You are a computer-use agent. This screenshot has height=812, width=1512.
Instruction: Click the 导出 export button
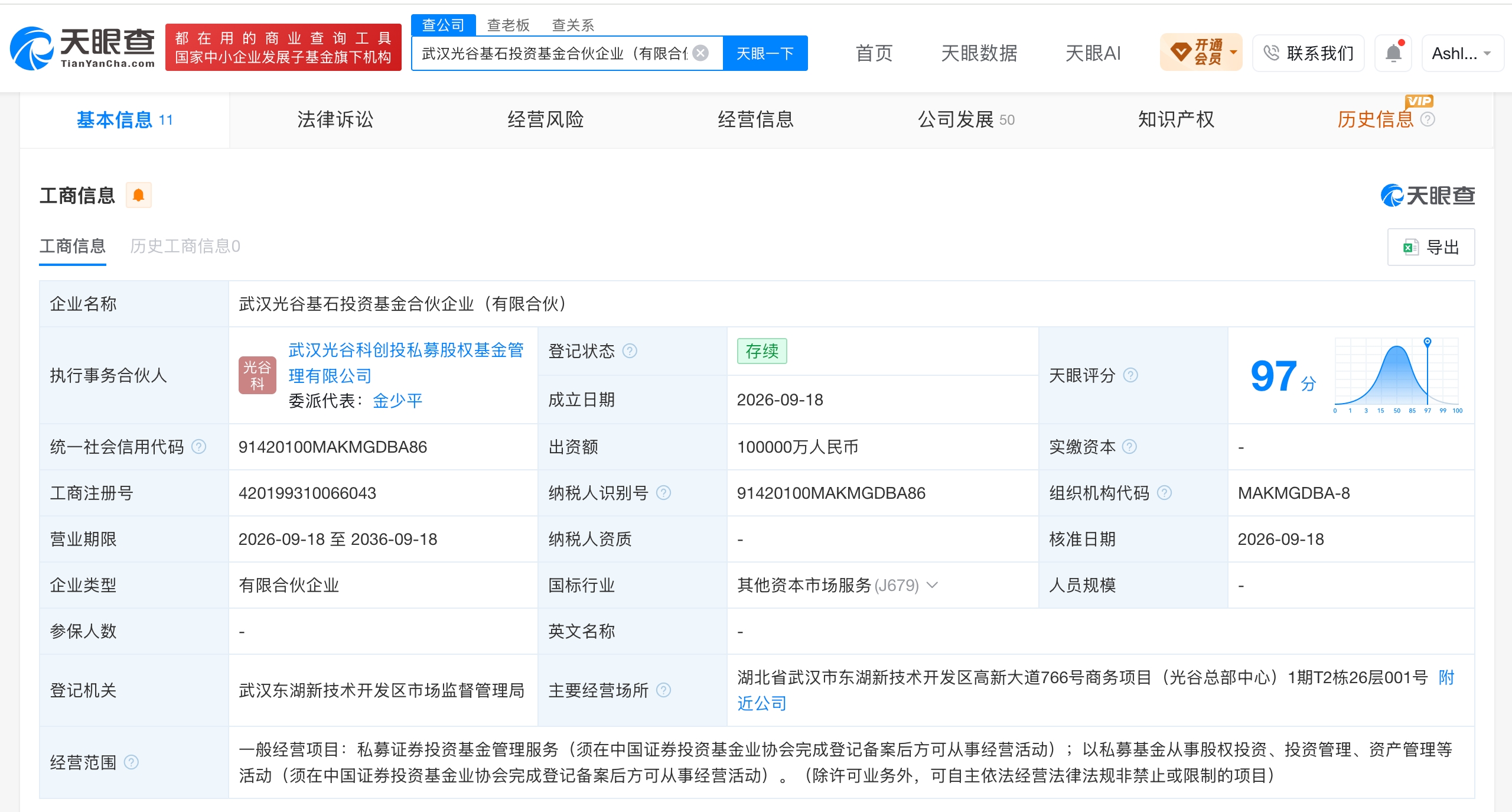(x=1431, y=247)
